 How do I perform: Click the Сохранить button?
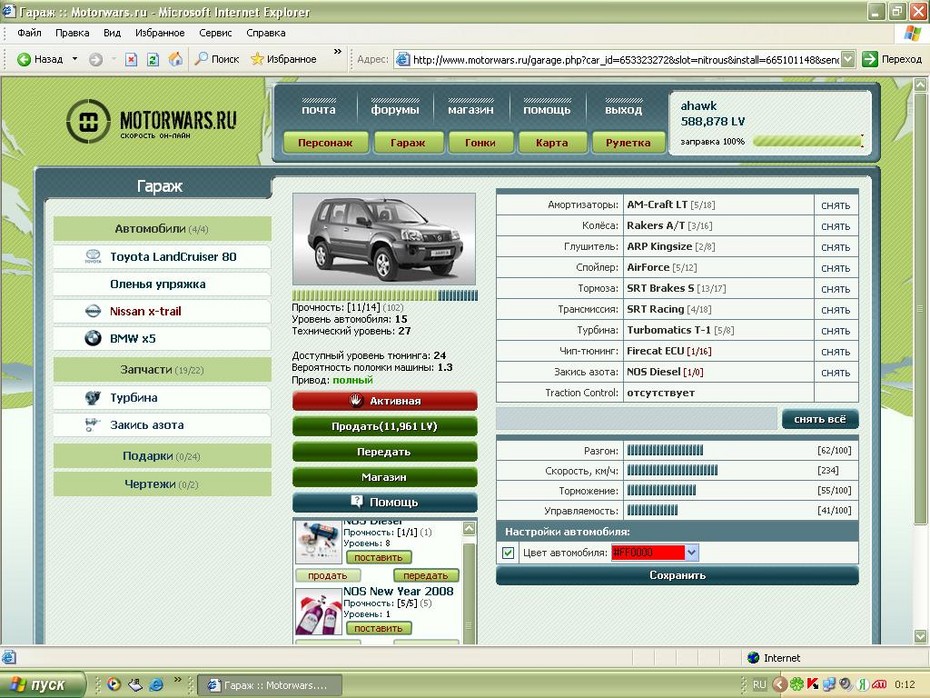coord(677,575)
